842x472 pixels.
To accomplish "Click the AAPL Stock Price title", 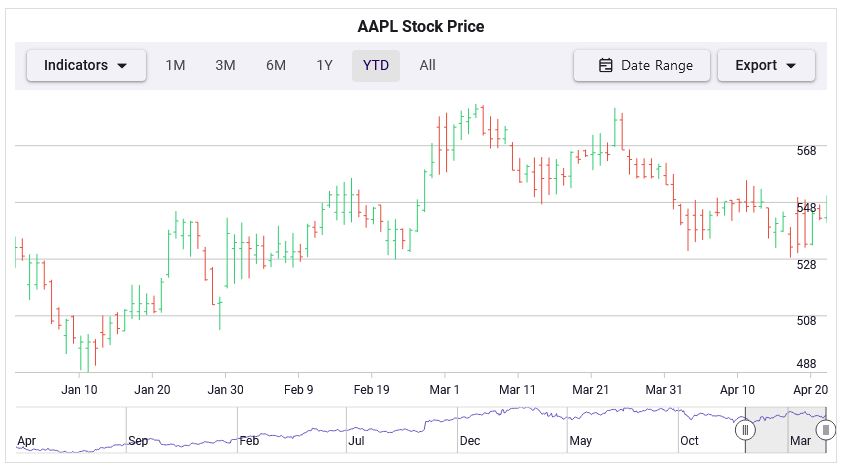I will [x=421, y=27].
